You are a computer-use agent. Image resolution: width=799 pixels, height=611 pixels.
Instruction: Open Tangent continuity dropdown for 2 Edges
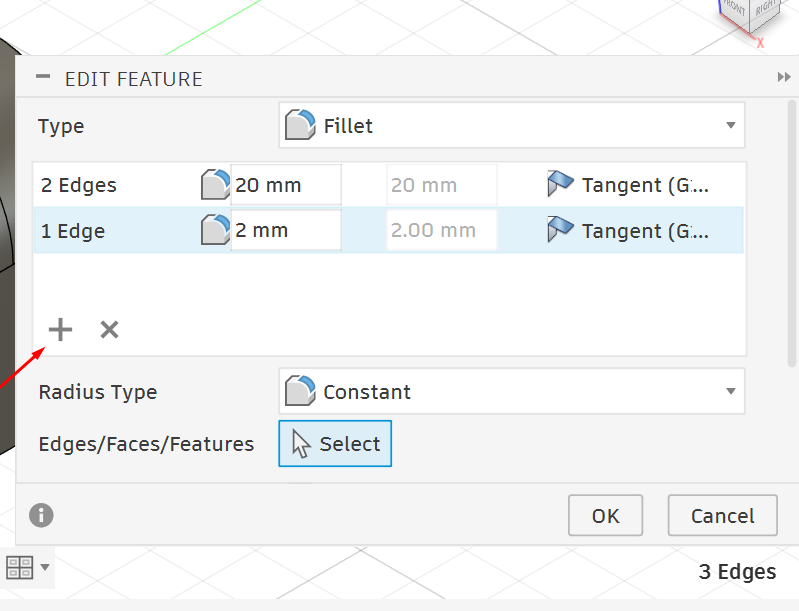(x=628, y=184)
